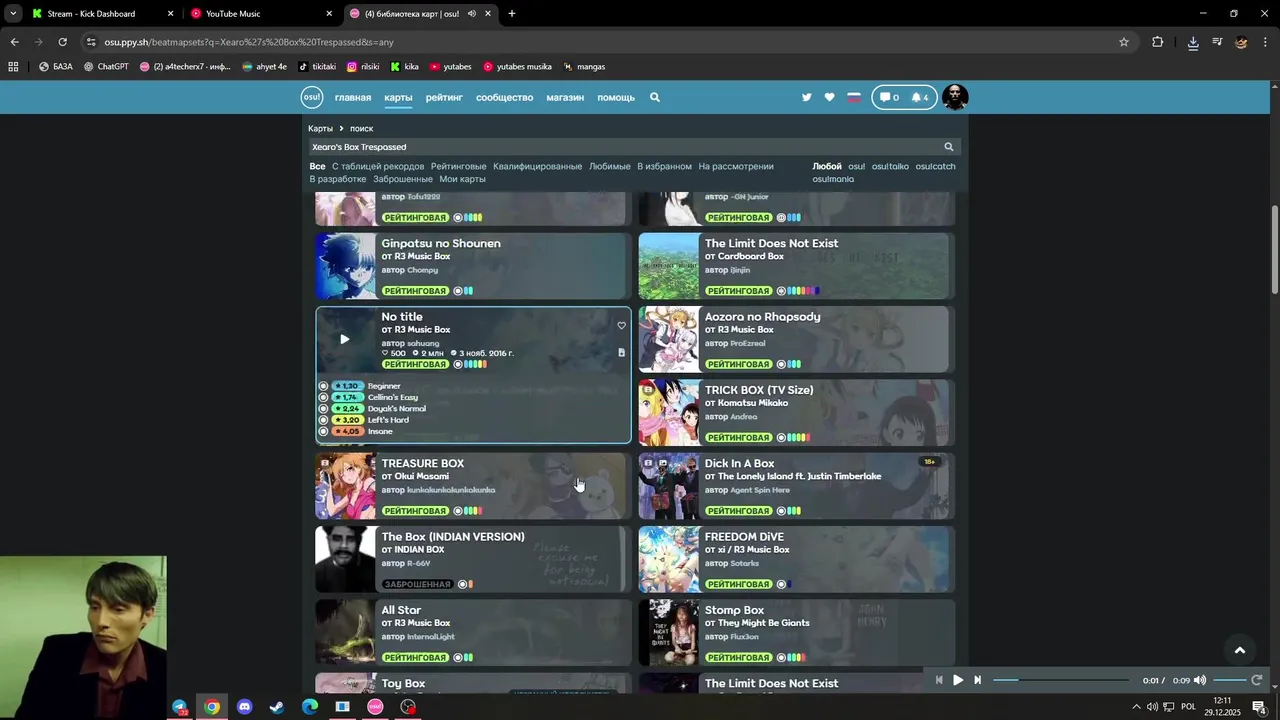Open a new browser tab

coord(512,14)
